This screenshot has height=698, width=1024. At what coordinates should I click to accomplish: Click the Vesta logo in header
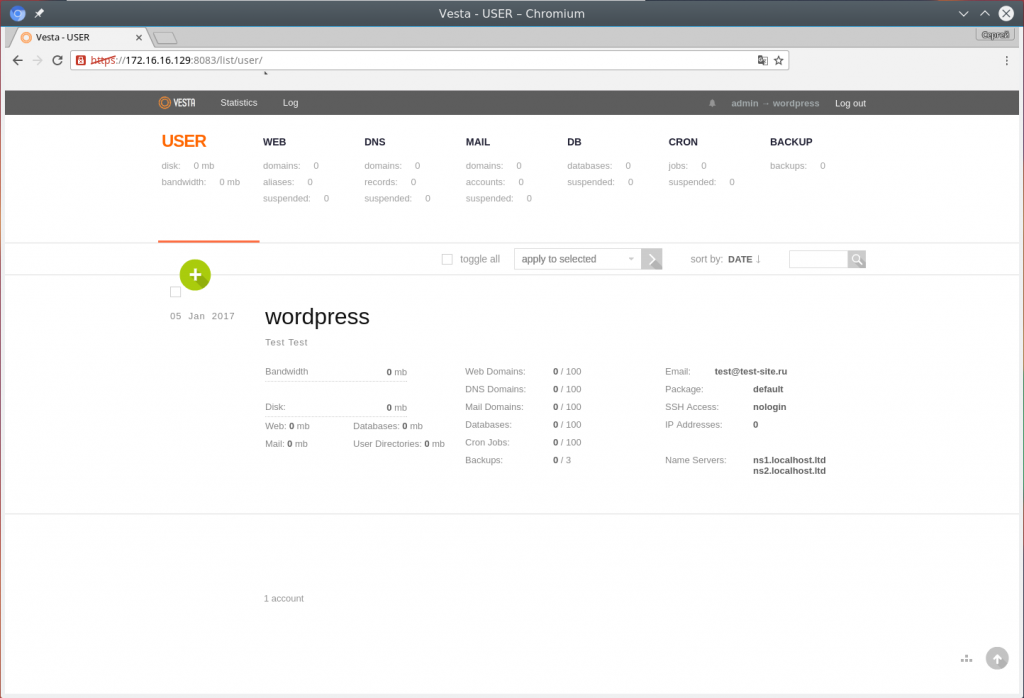177,103
